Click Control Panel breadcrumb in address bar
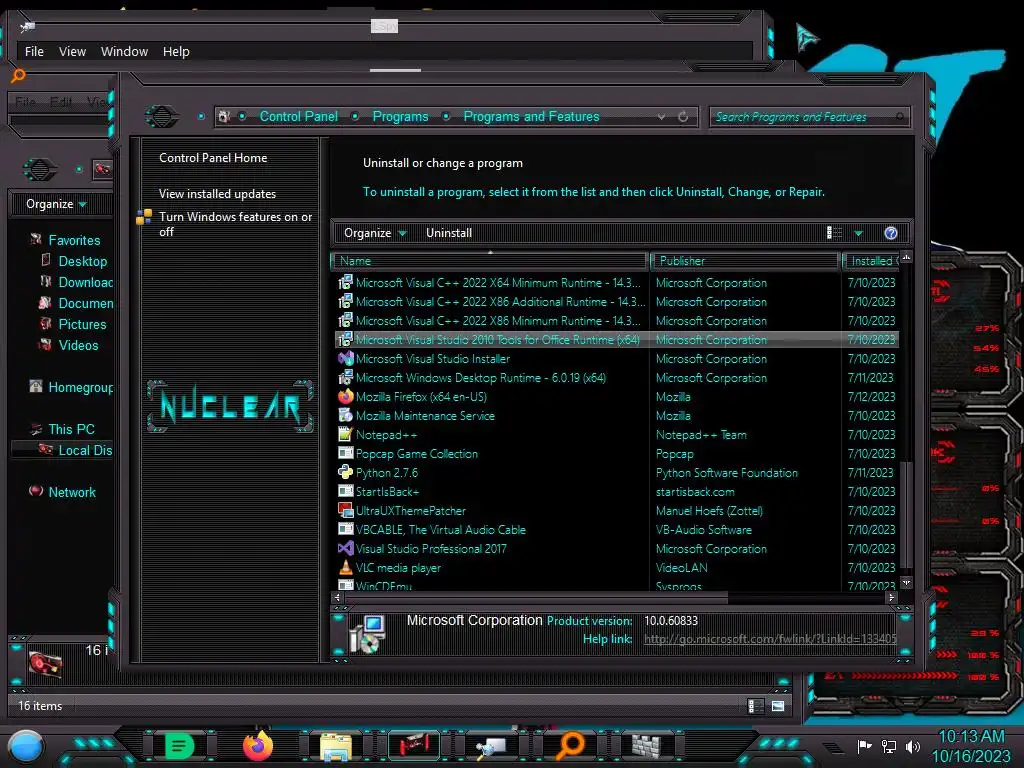Image resolution: width=1024 pixels, height=768 pixels. 298,117
